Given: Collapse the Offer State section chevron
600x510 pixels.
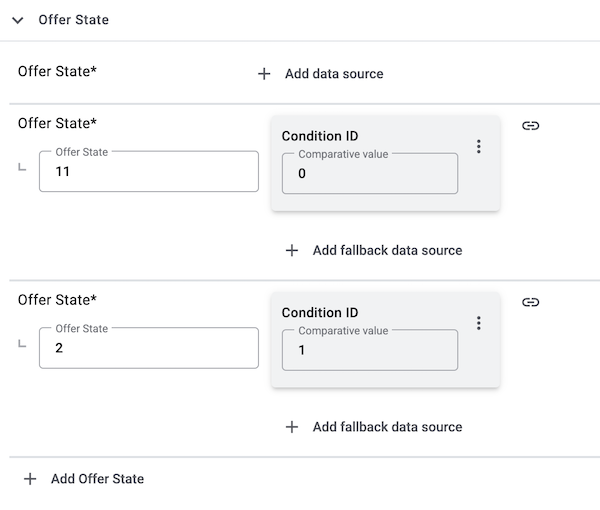Looking at the screenshot, I should (x=17, y=20).
